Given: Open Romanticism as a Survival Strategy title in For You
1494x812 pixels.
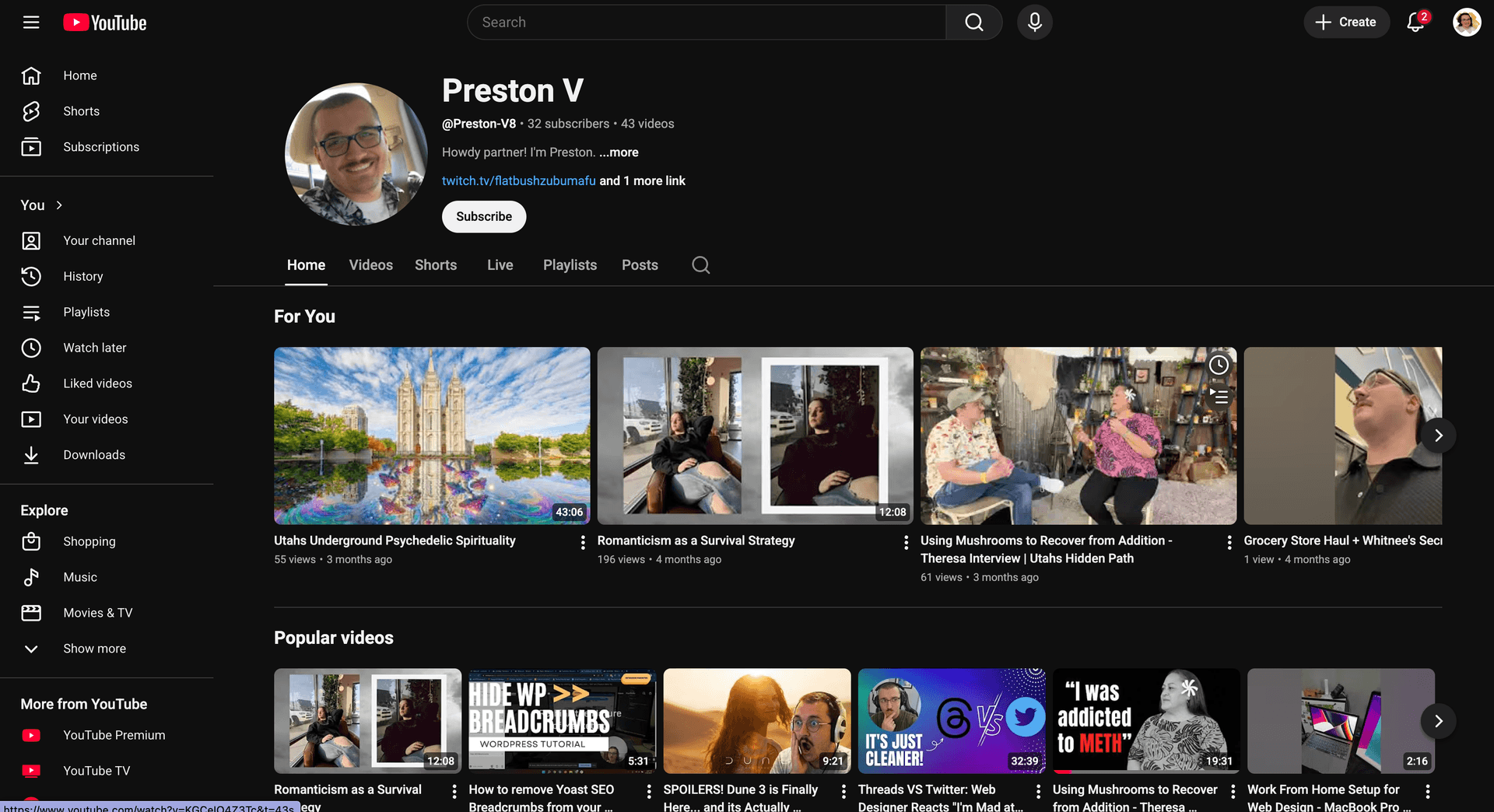Looking at the screenshot, I should (x=696, y=541).
